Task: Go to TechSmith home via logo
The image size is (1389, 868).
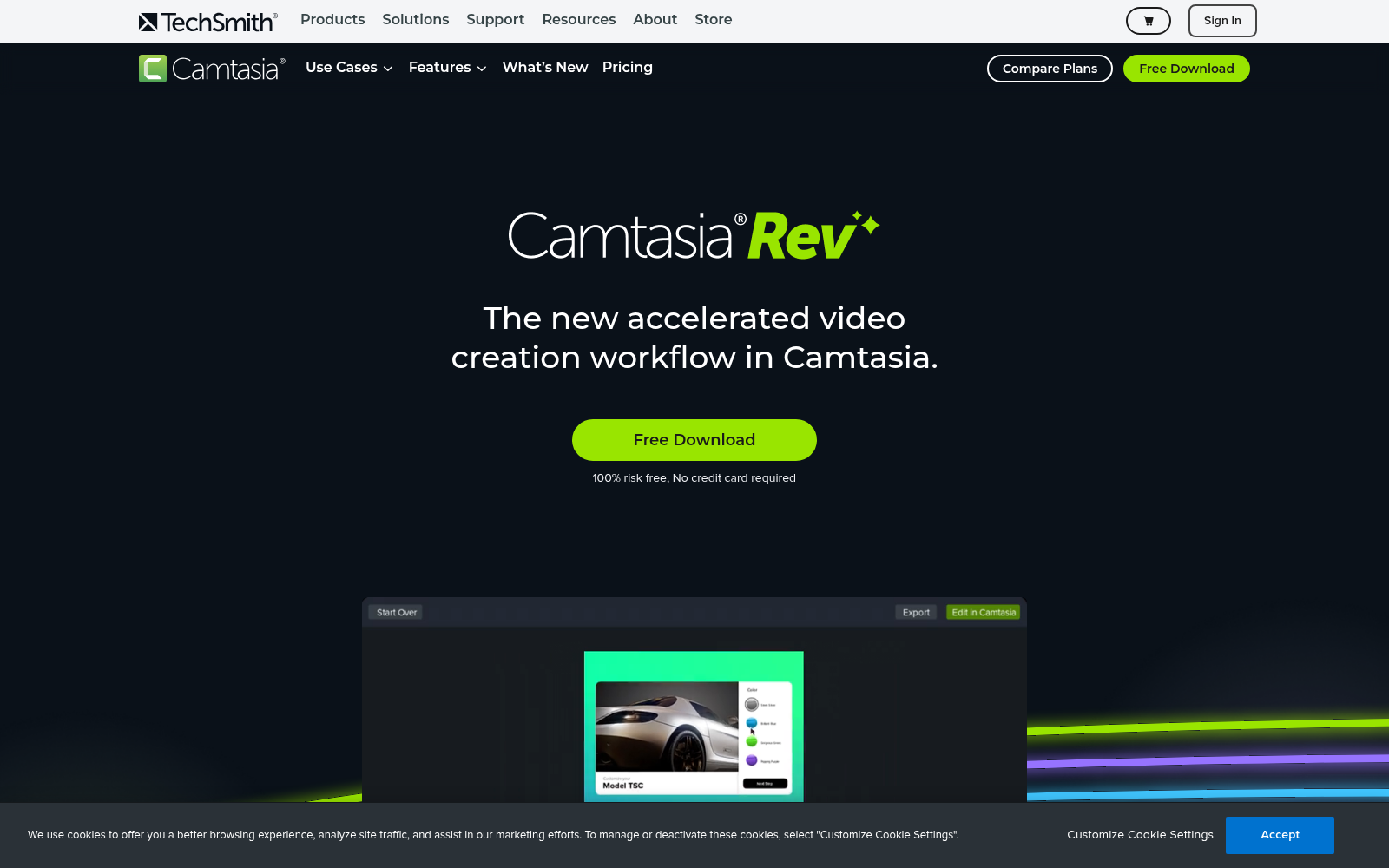Action: [208, 21]
